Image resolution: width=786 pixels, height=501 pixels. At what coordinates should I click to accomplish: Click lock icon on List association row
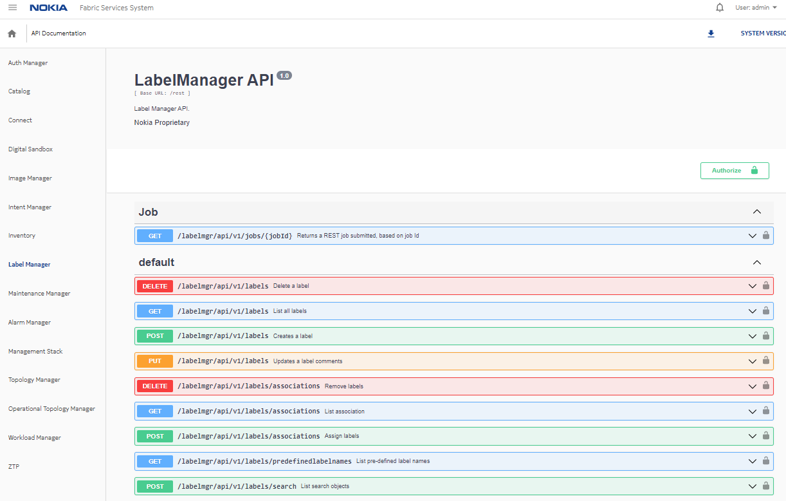click(x=766, y=410)
